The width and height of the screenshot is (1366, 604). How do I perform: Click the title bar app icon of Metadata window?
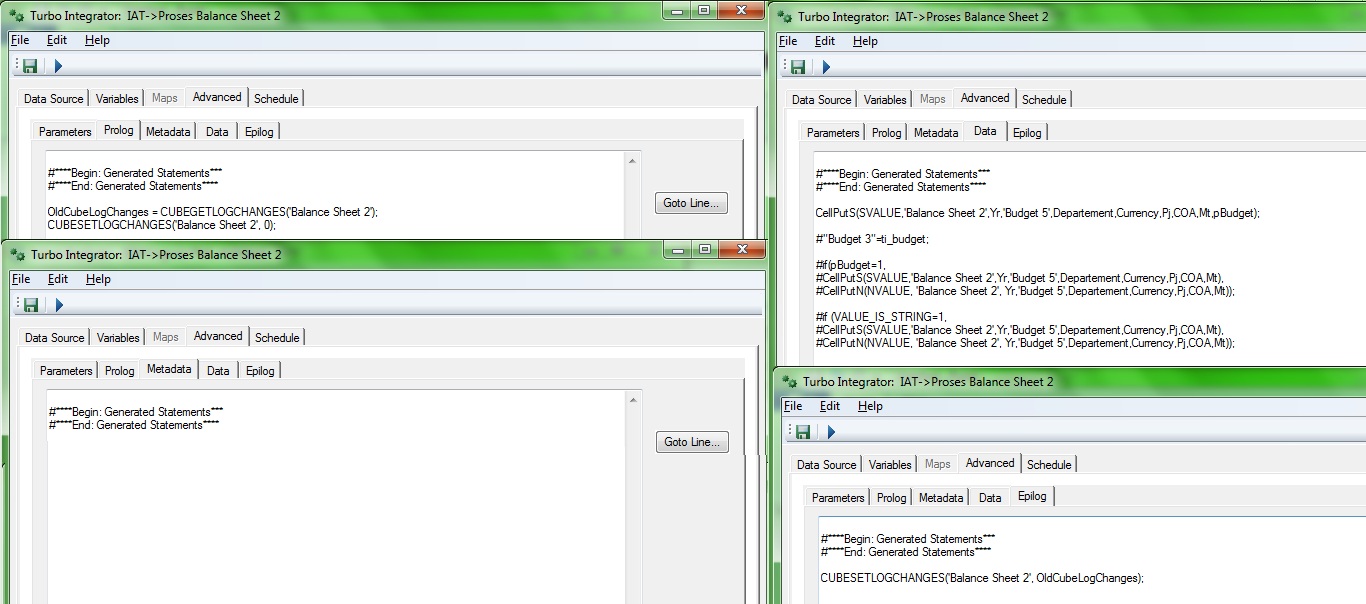pos(15,254)
